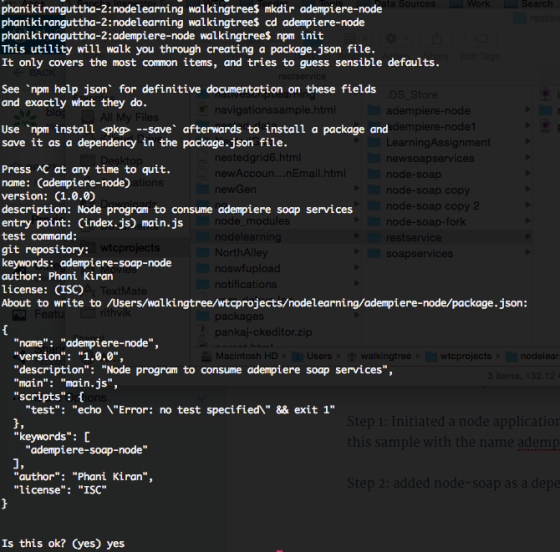This screenshot has height=552, width=560.
Task: Click the Macintosh HD icon in path bar
Action: coord(207,356)
